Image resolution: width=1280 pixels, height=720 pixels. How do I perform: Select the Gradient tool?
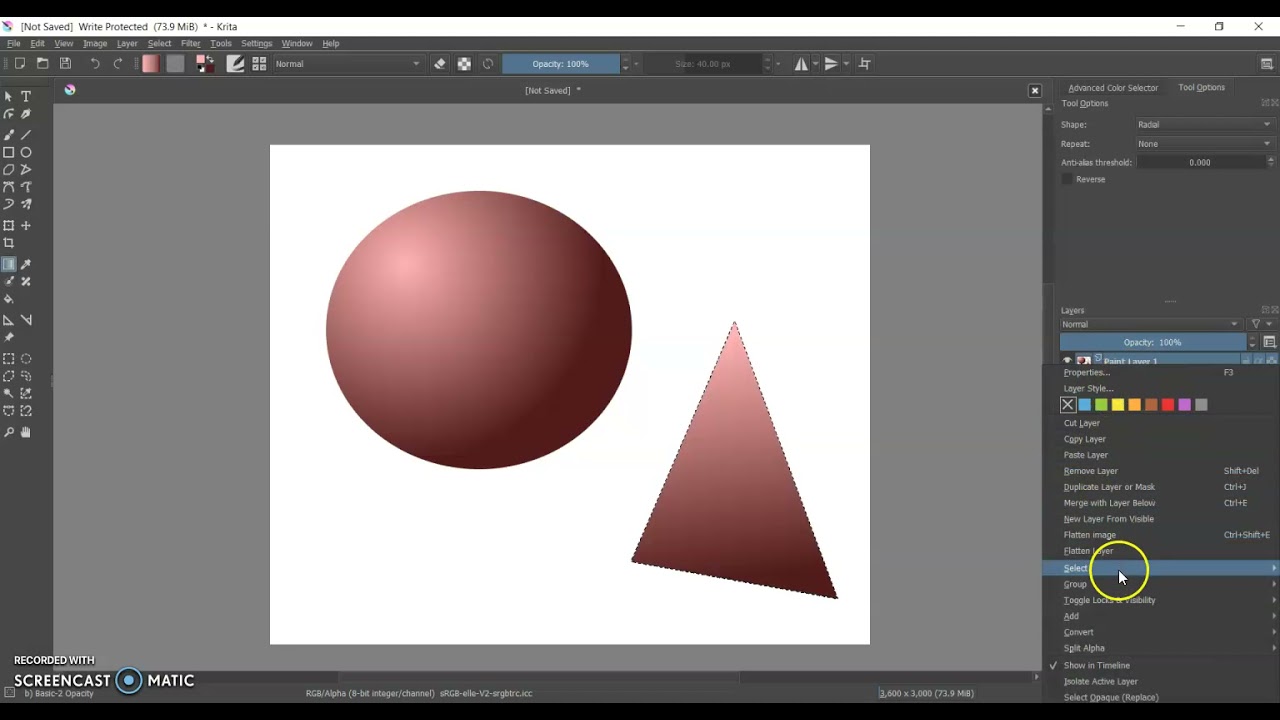(x=9, y=265)
